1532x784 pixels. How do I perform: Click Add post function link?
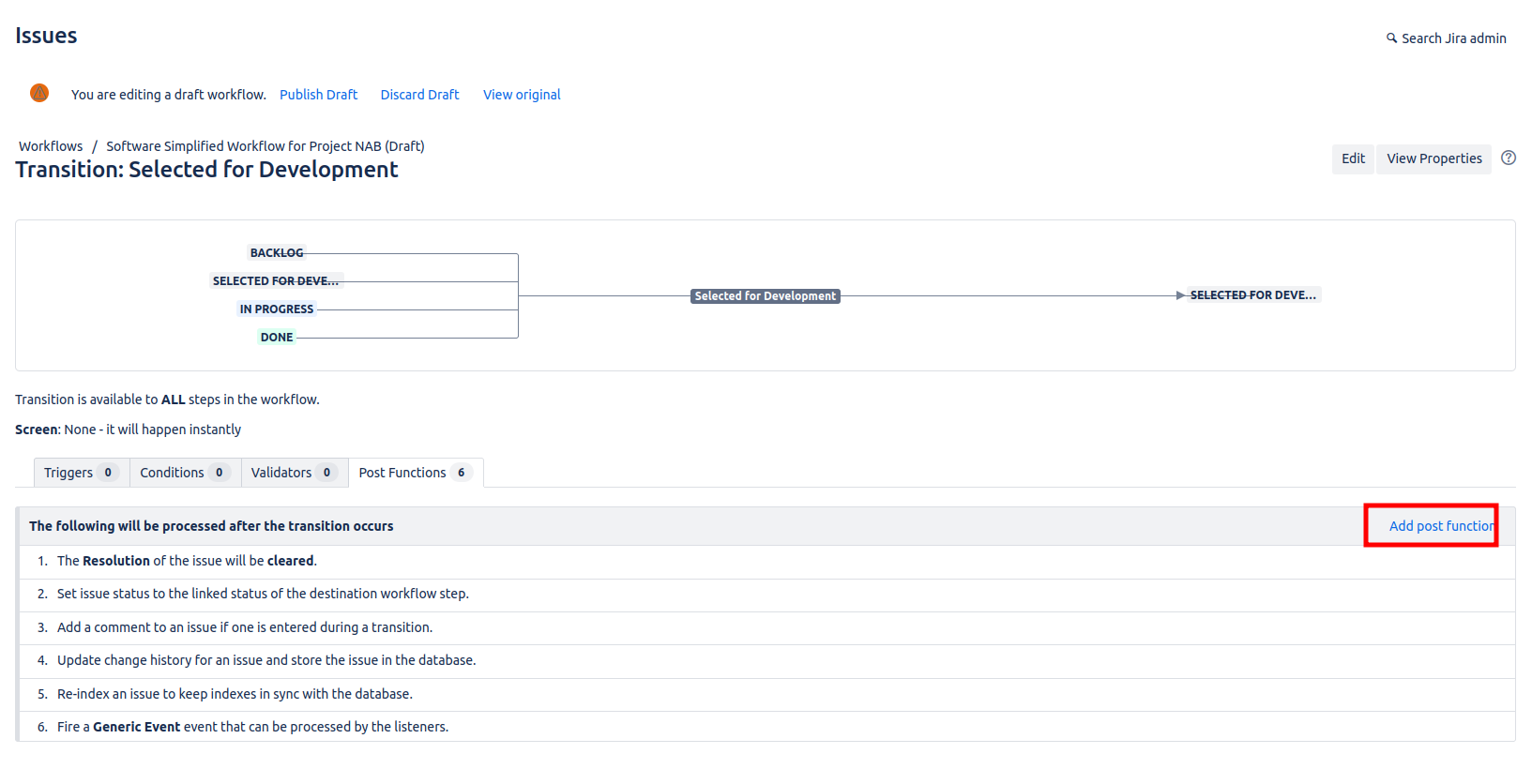pyautogui.click(x=1442, y=526)
